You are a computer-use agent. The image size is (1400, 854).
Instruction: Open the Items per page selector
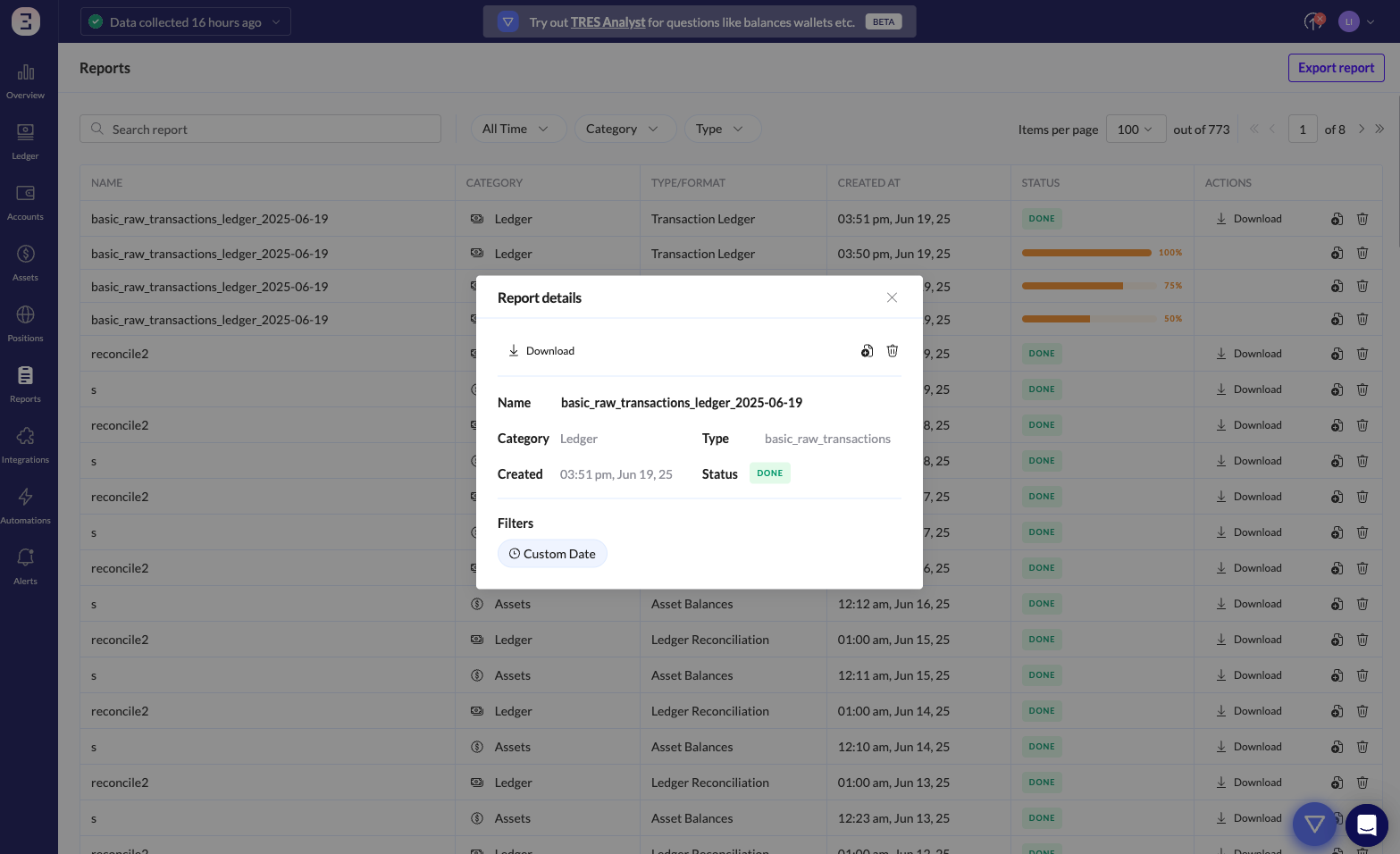[1135, 129]
